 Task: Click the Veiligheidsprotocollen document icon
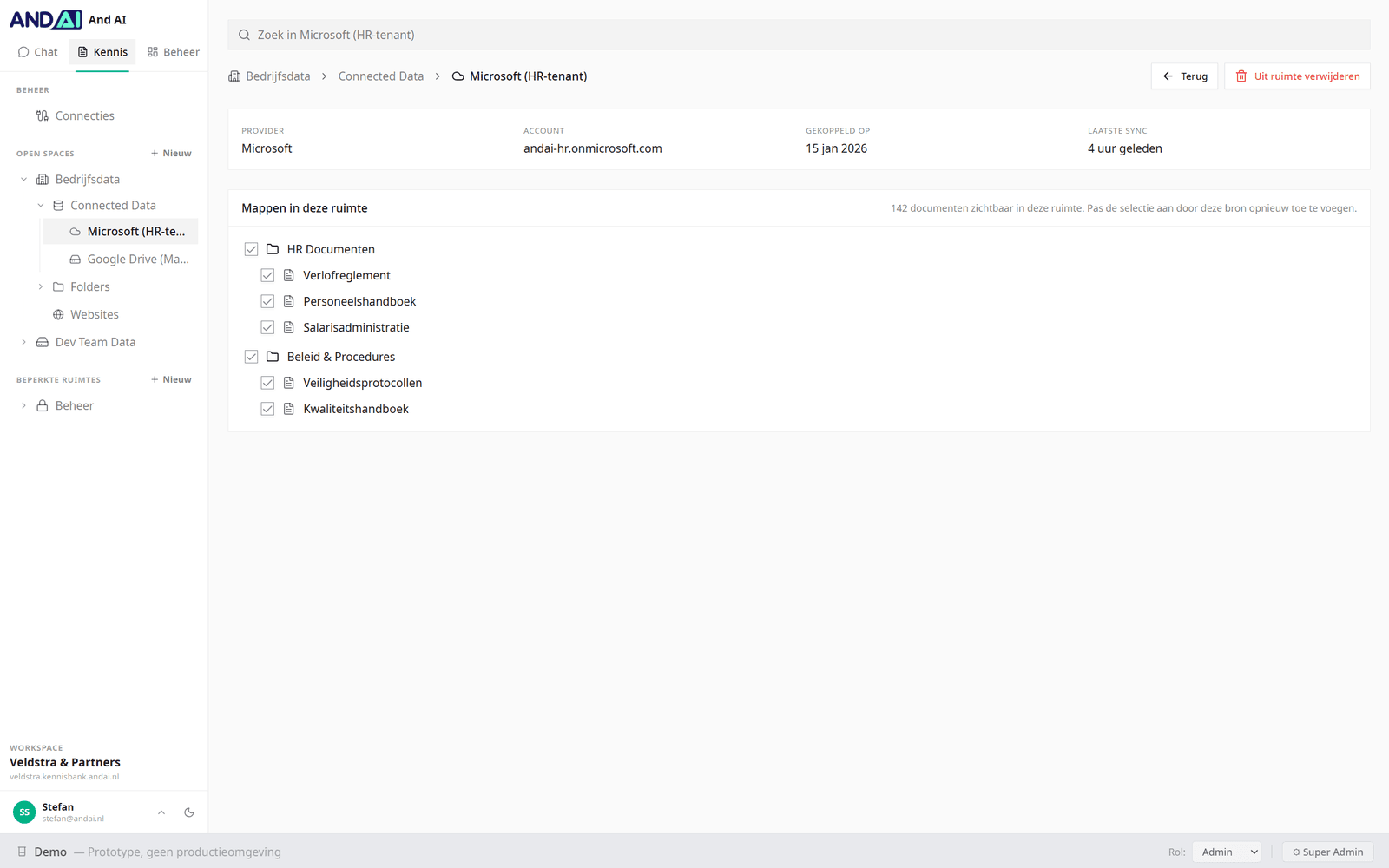289,383
